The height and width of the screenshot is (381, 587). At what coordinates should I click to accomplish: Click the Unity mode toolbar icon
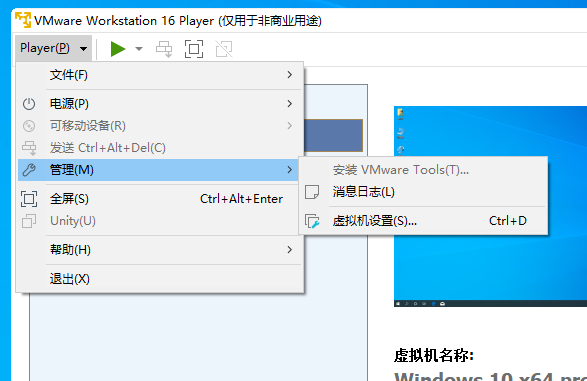(x=224, y=49)
